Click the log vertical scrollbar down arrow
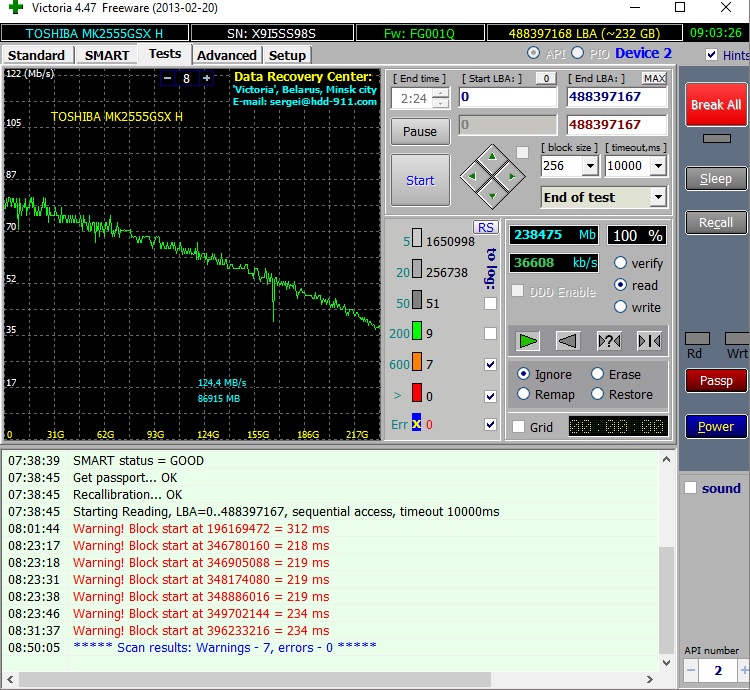The height and width of the screenshot is (690, 750). [x=666, y=662]
